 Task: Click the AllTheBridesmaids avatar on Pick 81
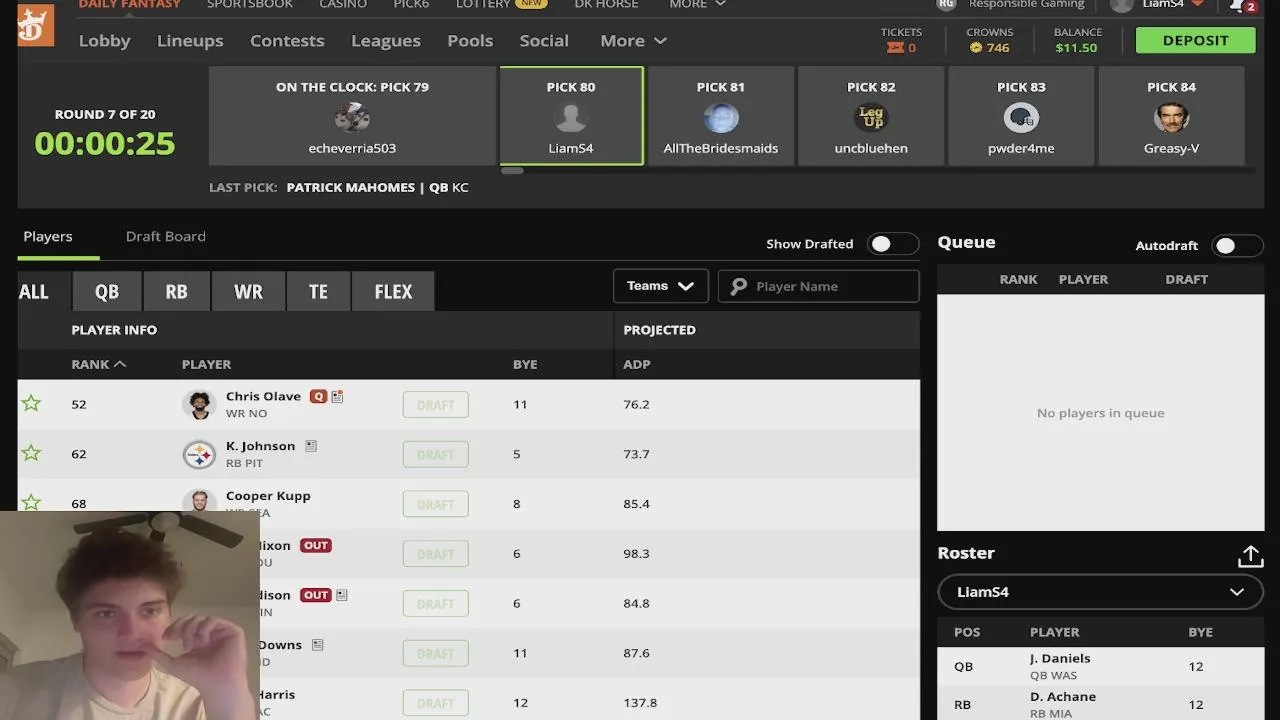(721, 119)
